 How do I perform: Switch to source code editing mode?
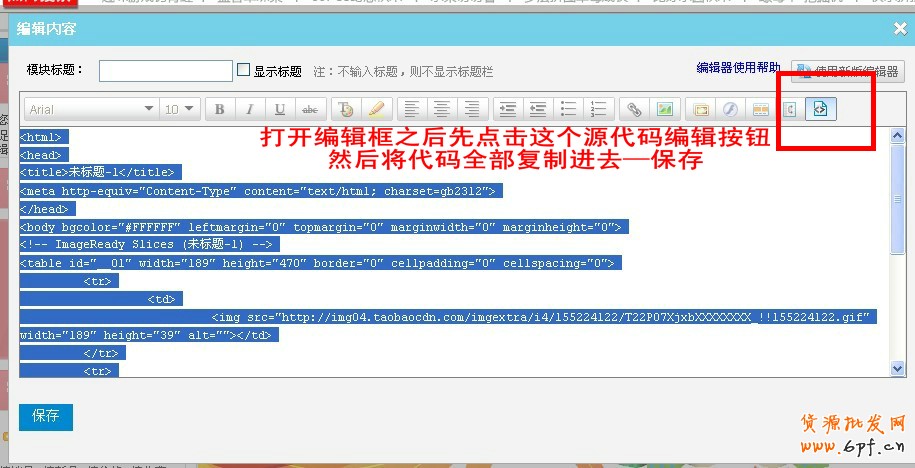coord(821,109)
